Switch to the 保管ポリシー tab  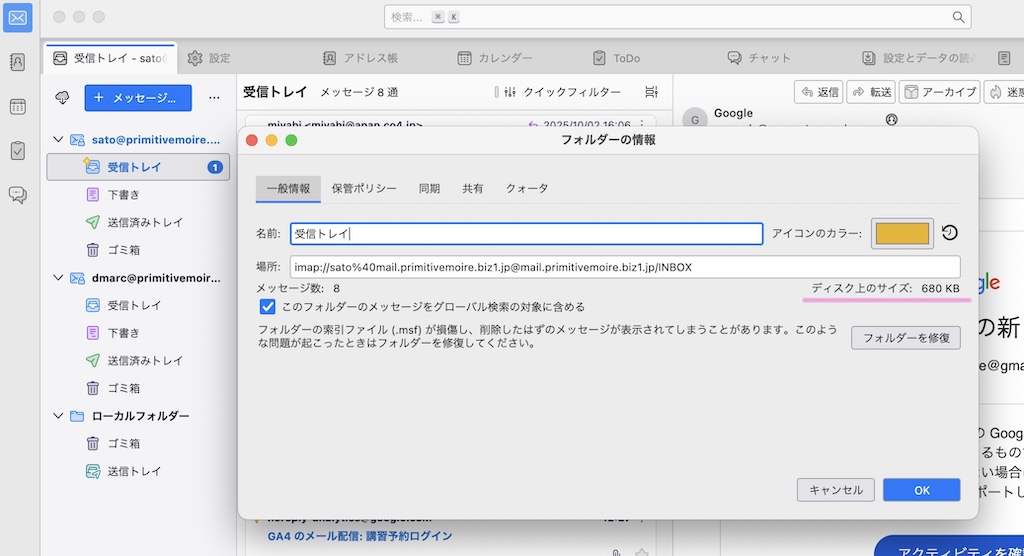364,188
